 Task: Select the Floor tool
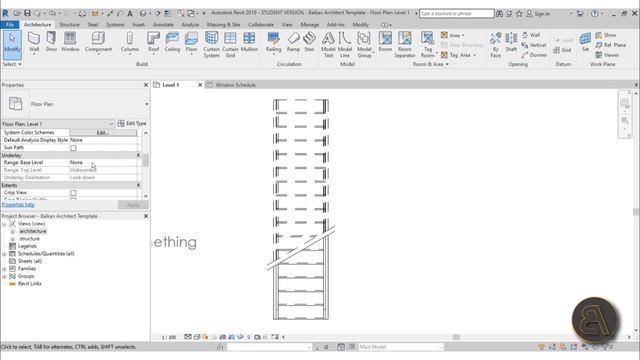coord(191,43)
